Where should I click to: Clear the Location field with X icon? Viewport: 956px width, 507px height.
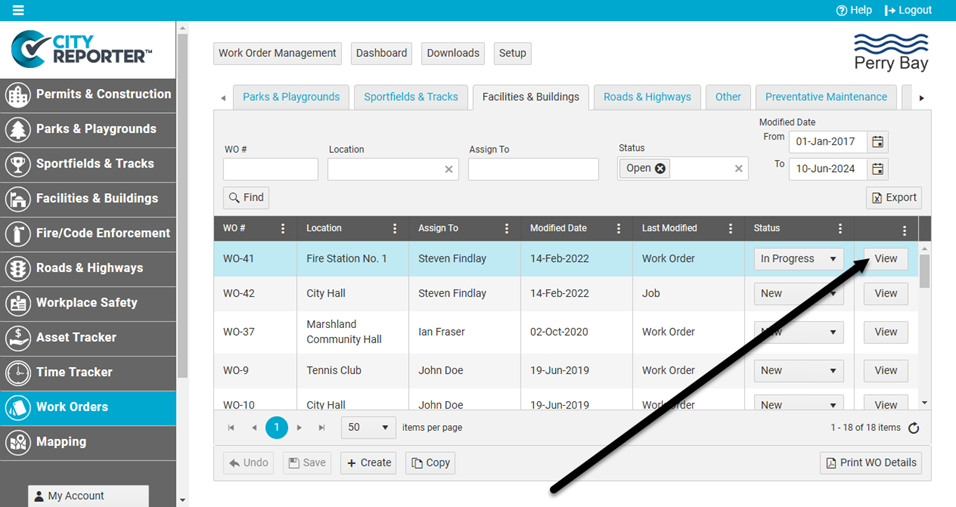click(x=449, y=170)
